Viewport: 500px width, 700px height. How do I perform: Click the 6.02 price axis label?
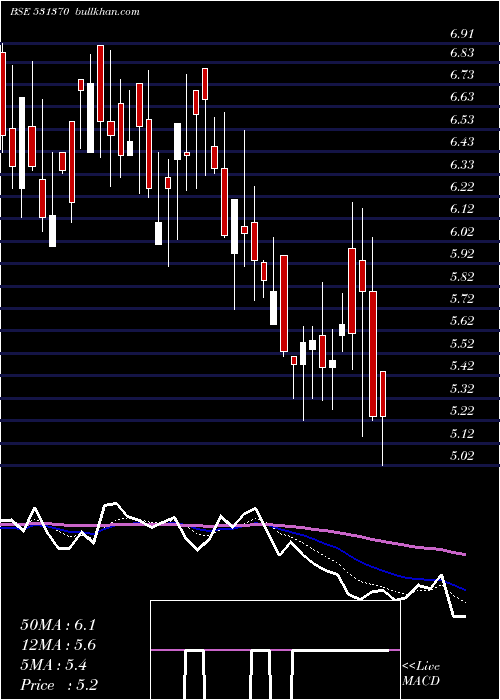[x=462, y=231]
